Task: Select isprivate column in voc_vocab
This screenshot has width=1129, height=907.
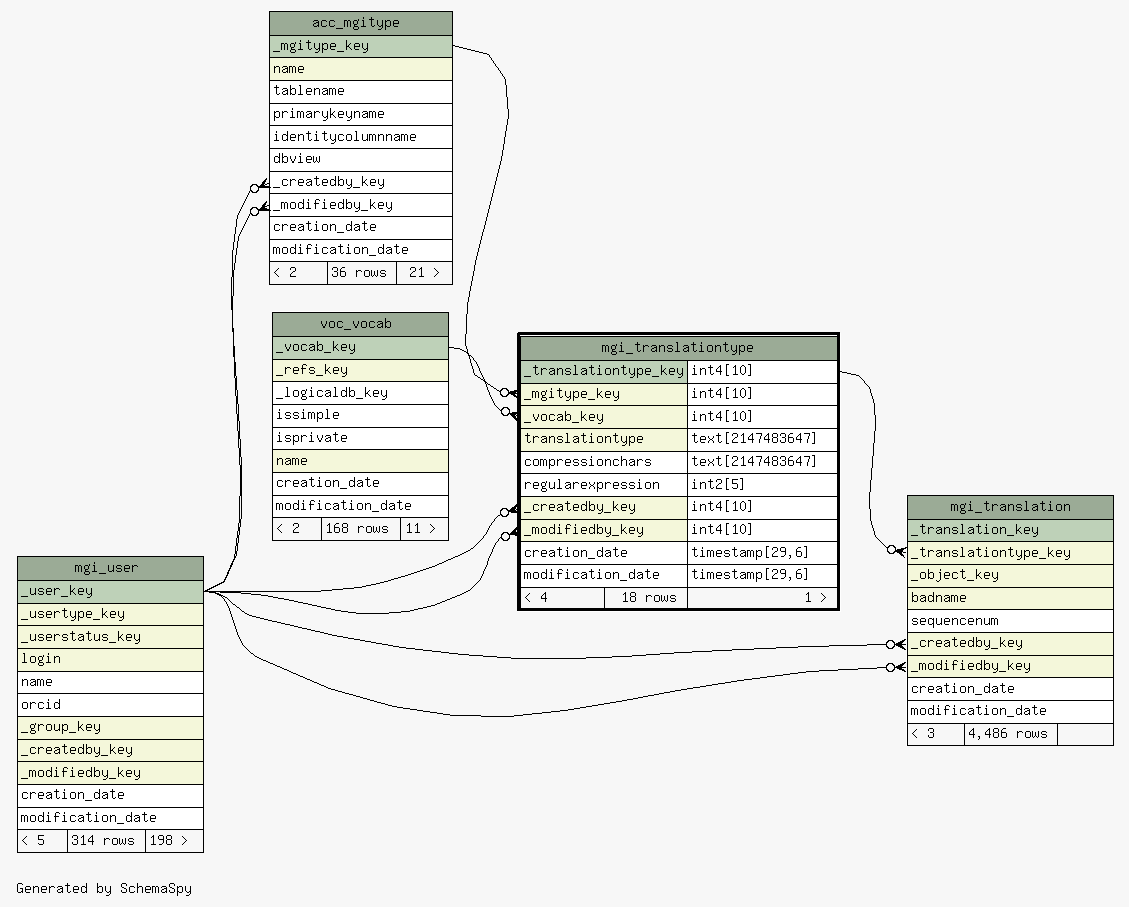Action: [360, 438]
